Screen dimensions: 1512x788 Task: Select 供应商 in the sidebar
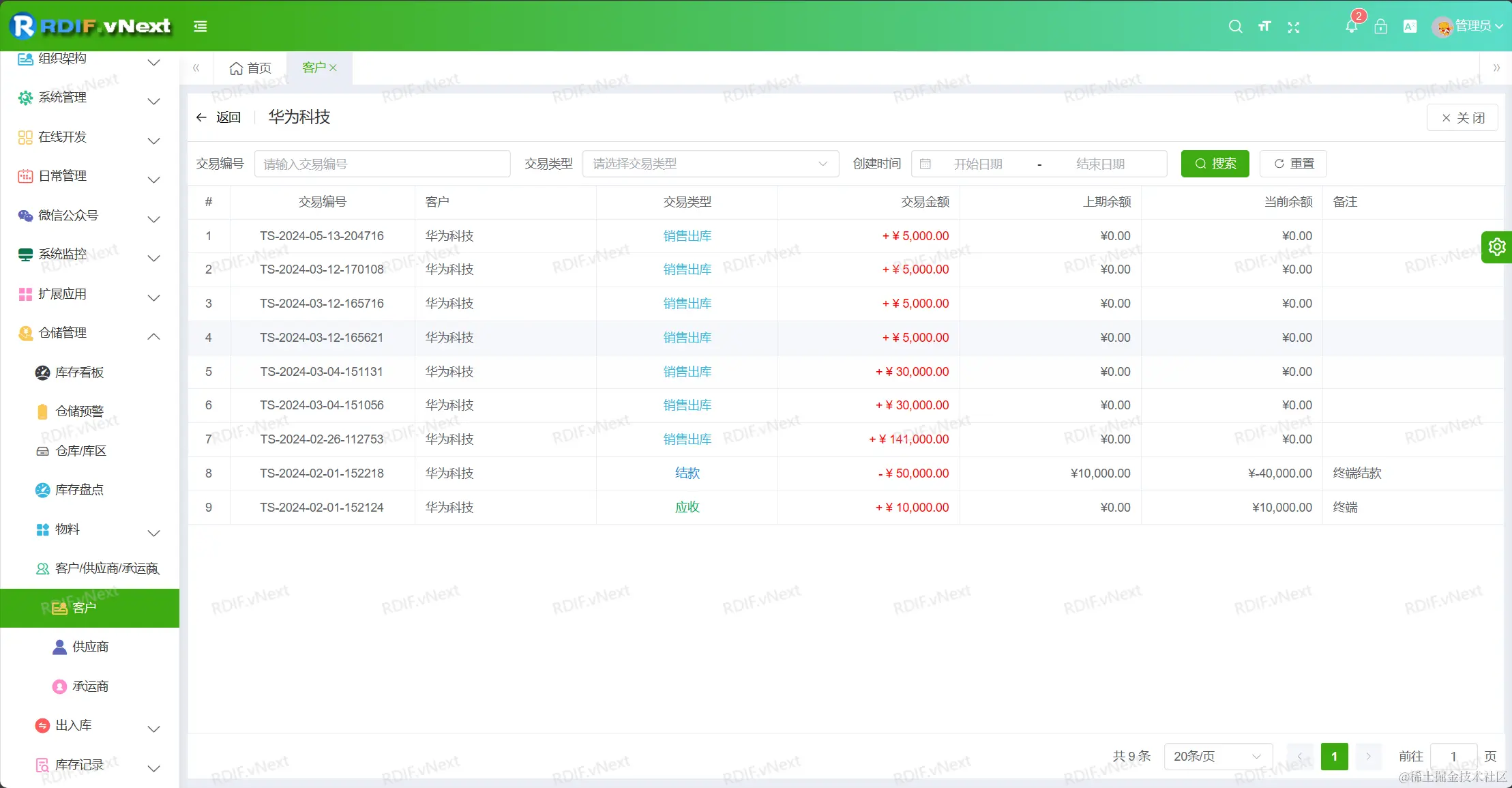click(x=90, y=647)
